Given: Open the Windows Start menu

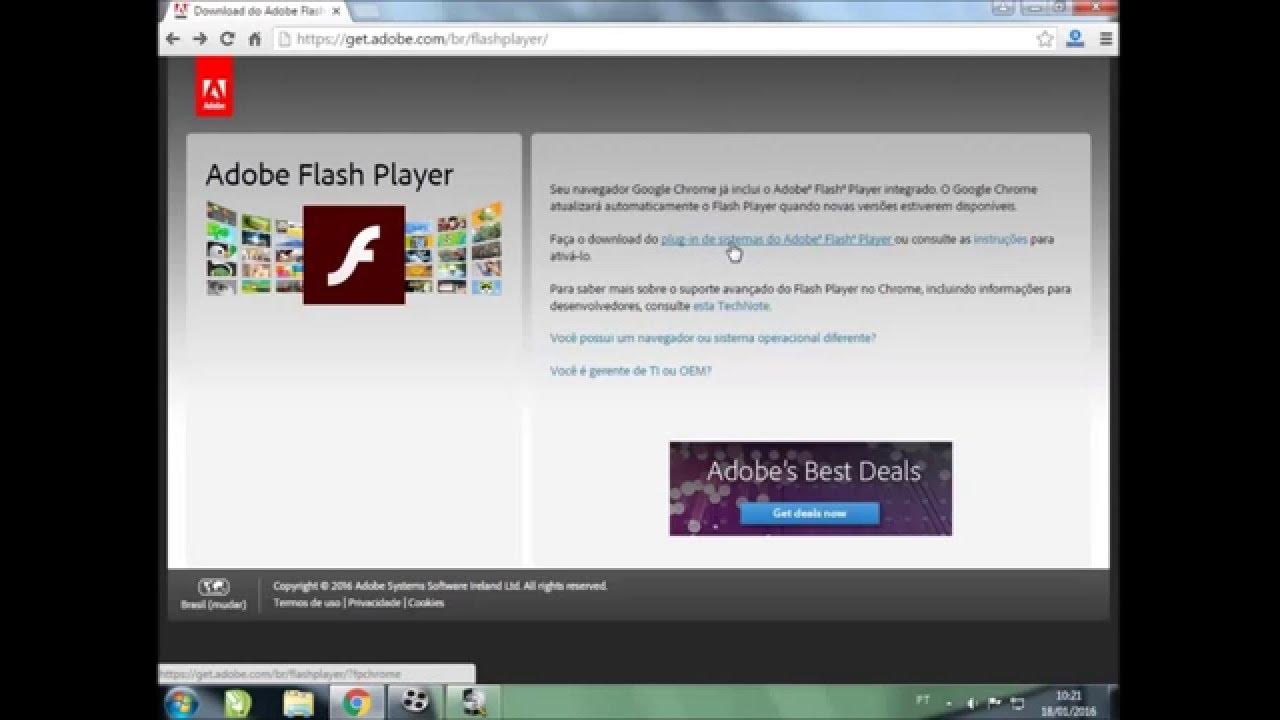Looking at the screenshot, I should coord(181,703).
